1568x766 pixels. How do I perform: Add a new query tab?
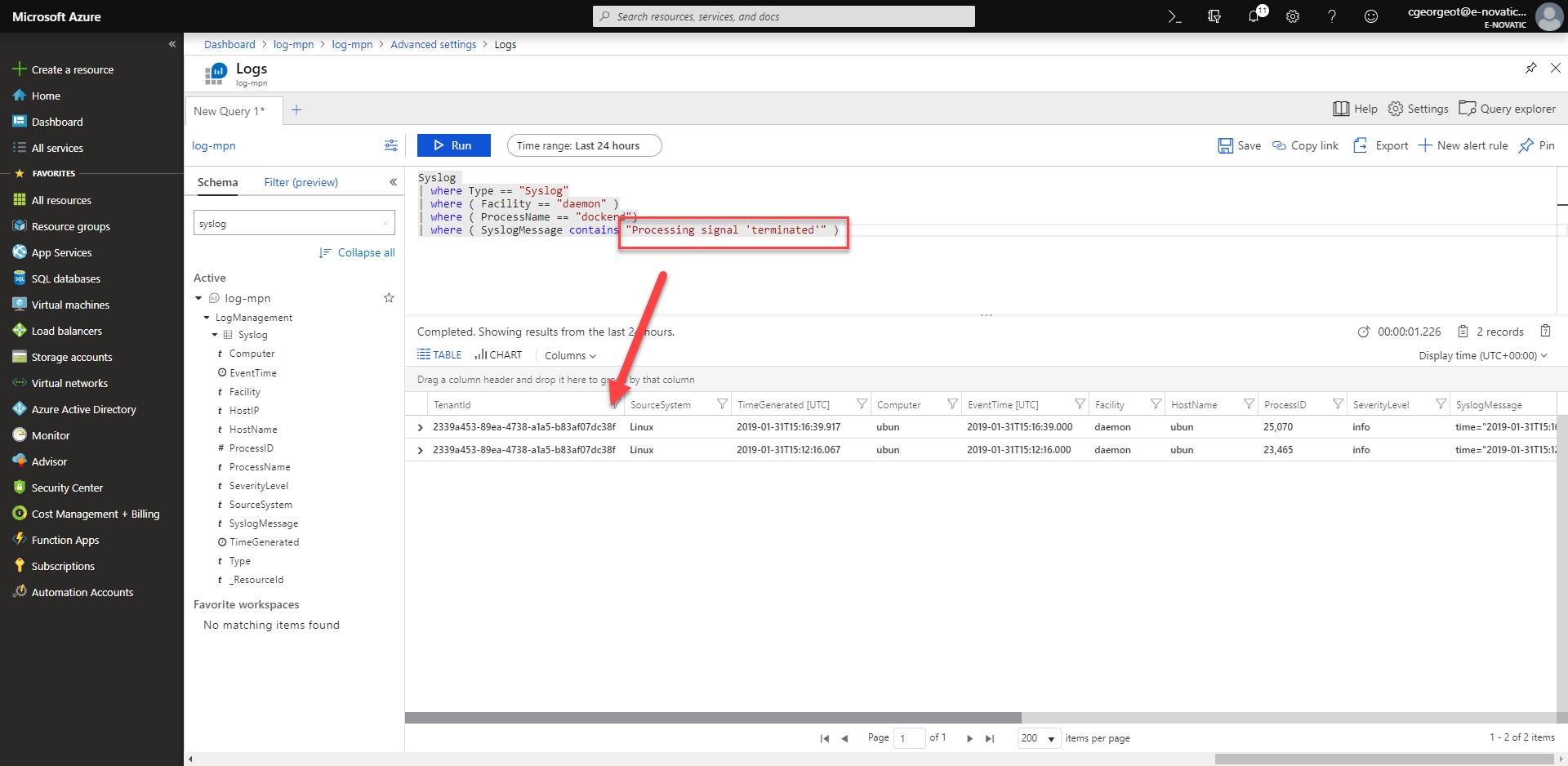(296, 110)
